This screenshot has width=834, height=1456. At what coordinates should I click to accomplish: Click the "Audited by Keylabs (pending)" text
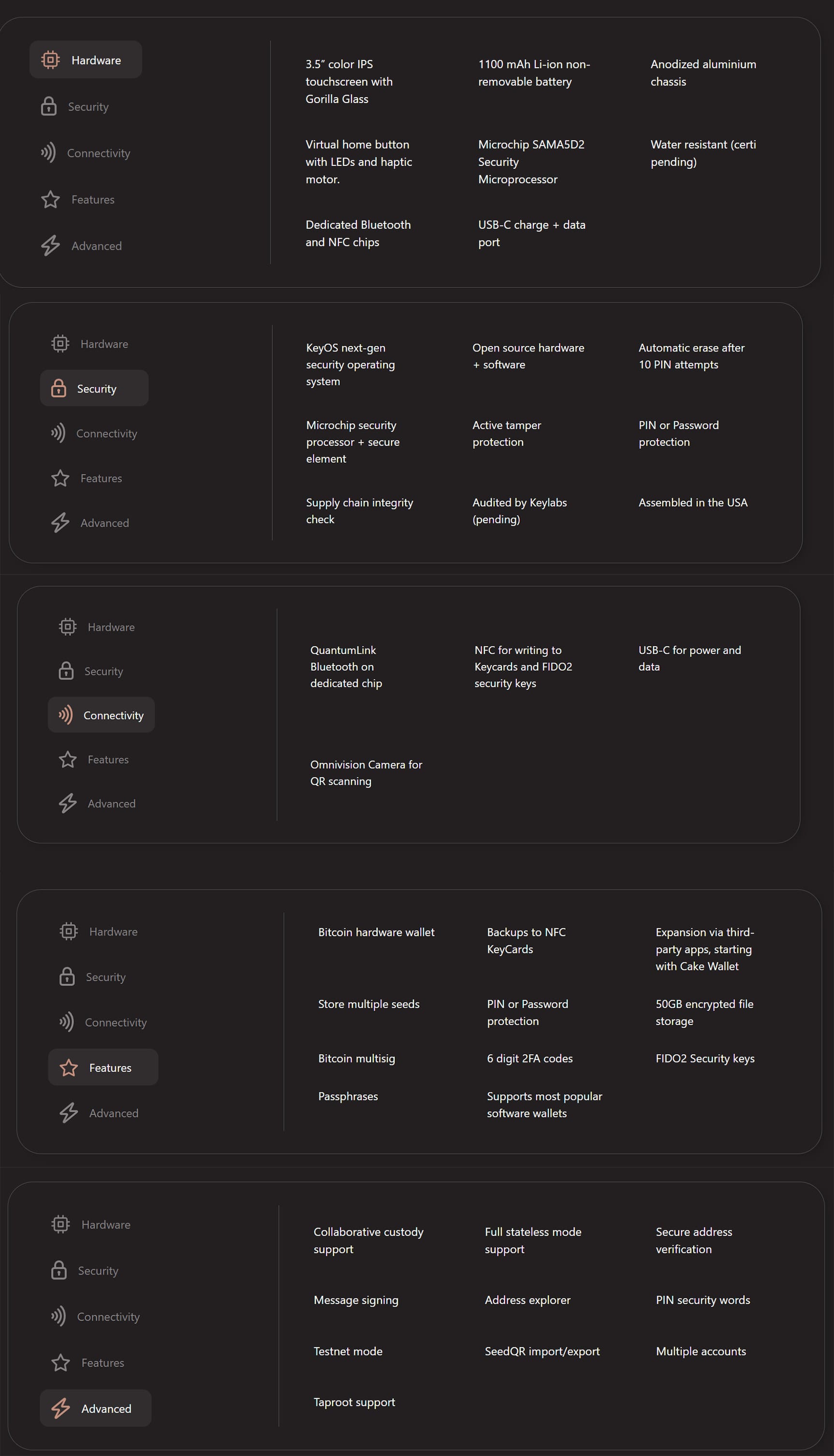[x=520, y=510]
